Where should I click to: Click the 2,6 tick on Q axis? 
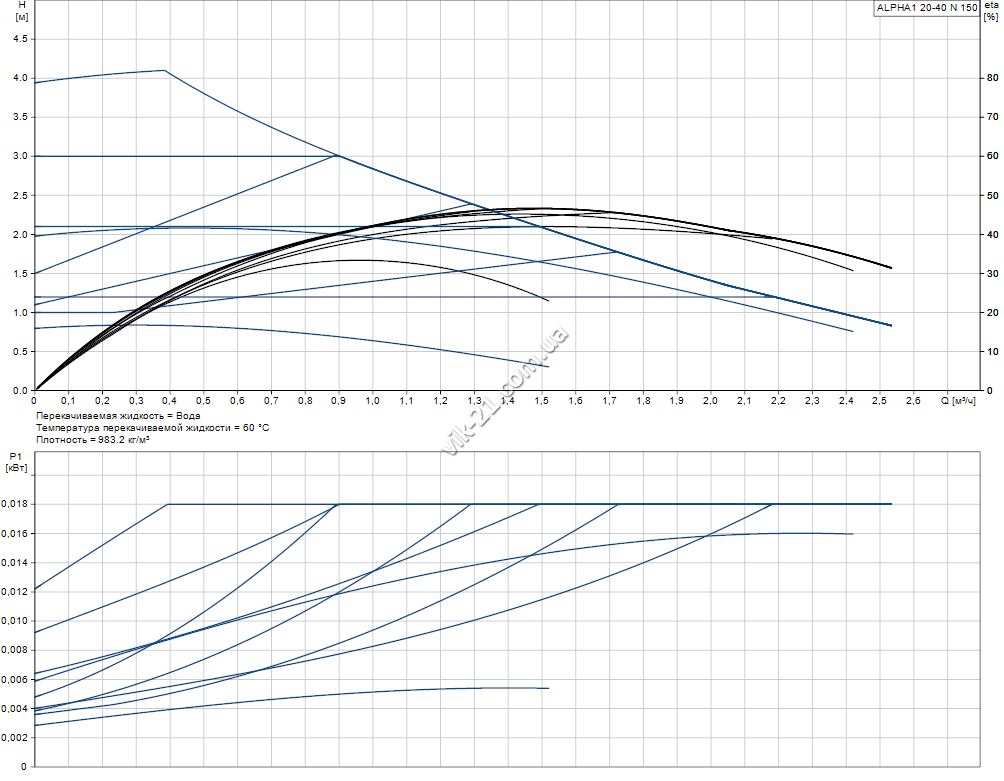(913, 401)
